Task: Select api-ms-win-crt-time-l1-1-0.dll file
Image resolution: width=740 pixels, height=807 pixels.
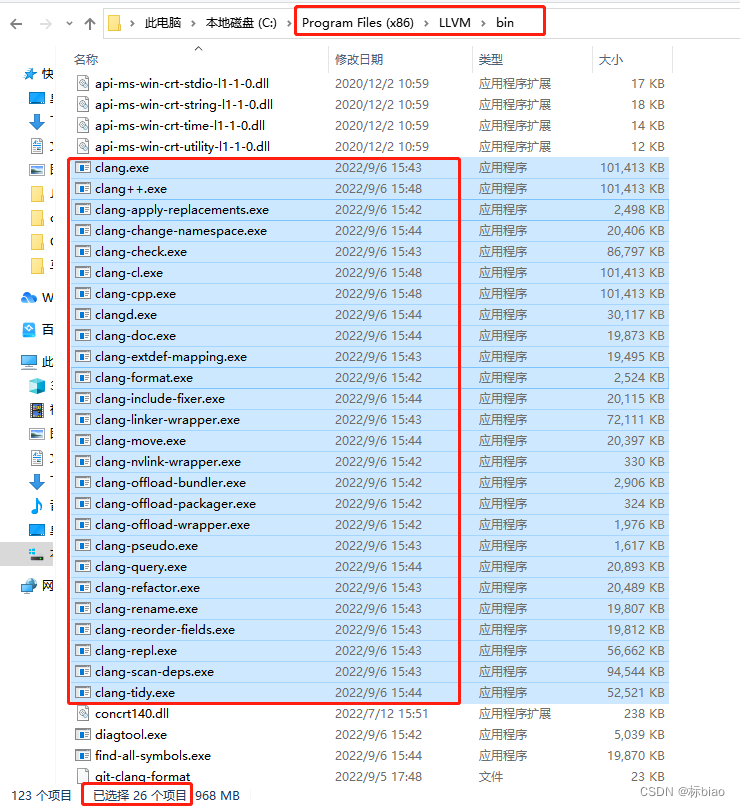Action: pyautogui.click(x=180, y=126)
